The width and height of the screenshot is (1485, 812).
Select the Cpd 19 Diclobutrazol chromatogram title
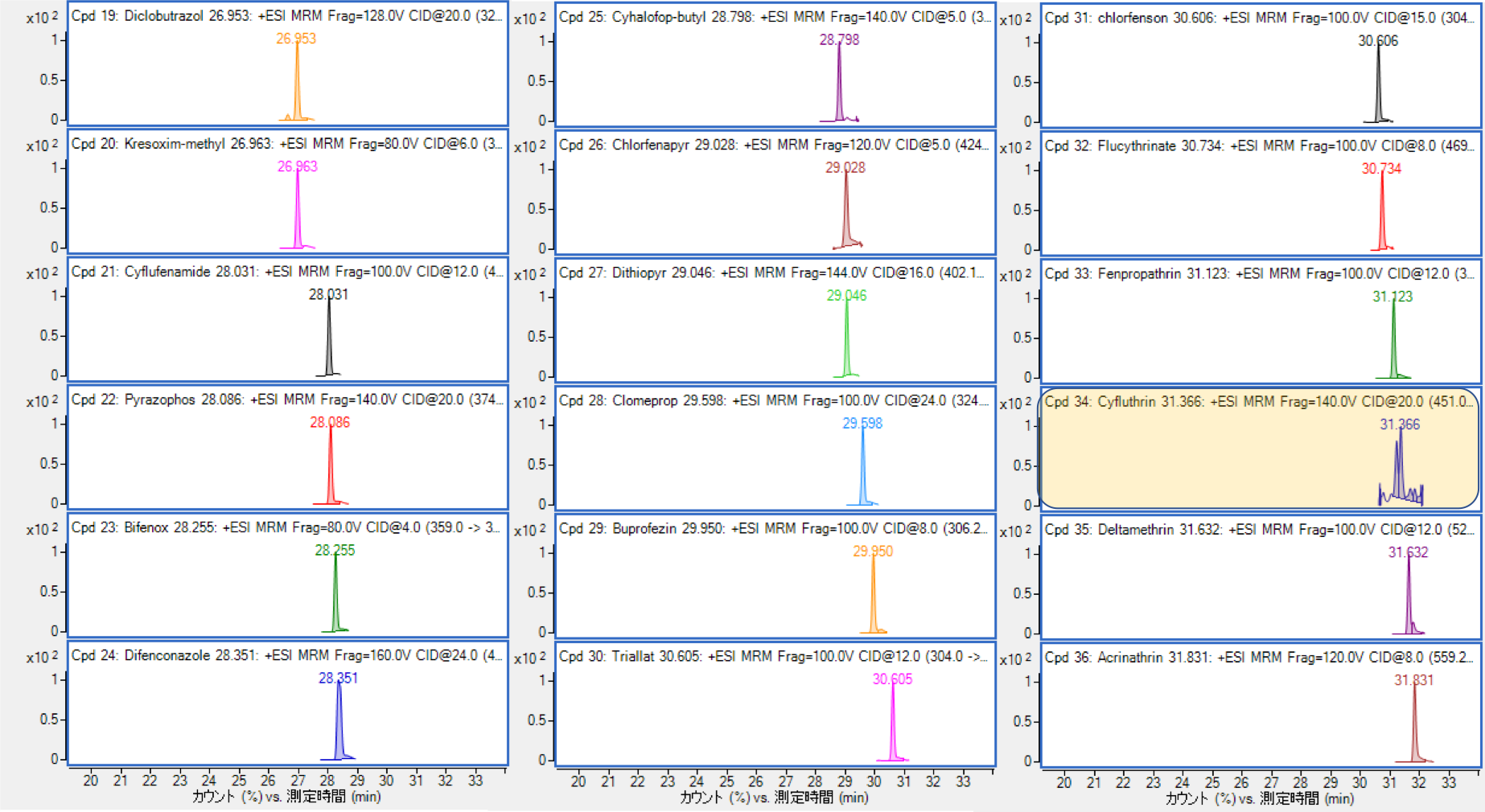[287, 16]
